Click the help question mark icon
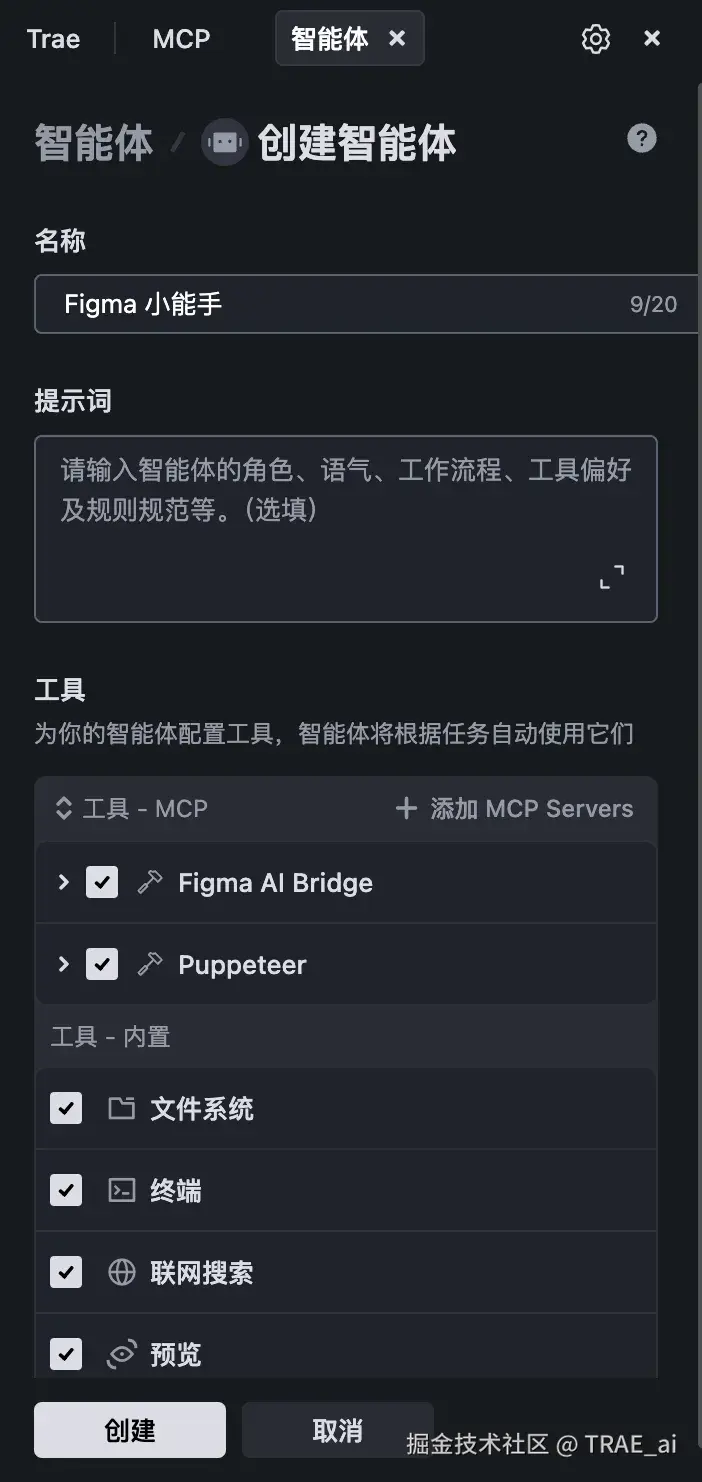The image size is (702, 1482). (x=641, y=139)
